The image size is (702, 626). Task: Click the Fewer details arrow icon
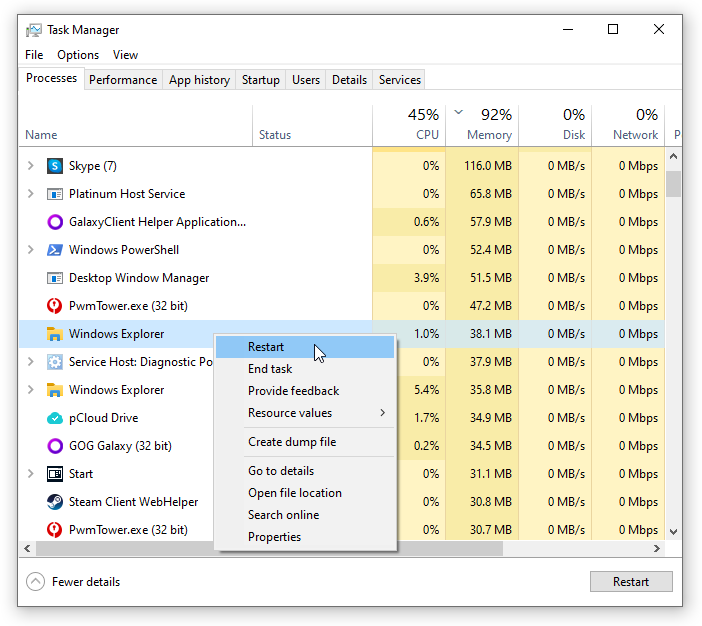pos(35,582)
